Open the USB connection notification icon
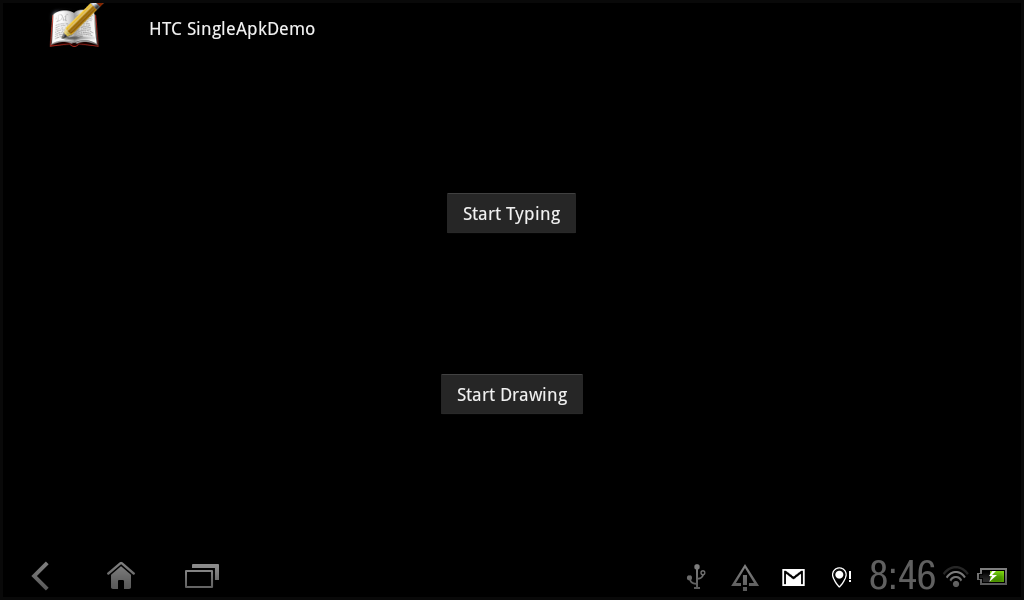This screenshot has width=1024, height=600. pyautogui.click(x=696, y=576)
